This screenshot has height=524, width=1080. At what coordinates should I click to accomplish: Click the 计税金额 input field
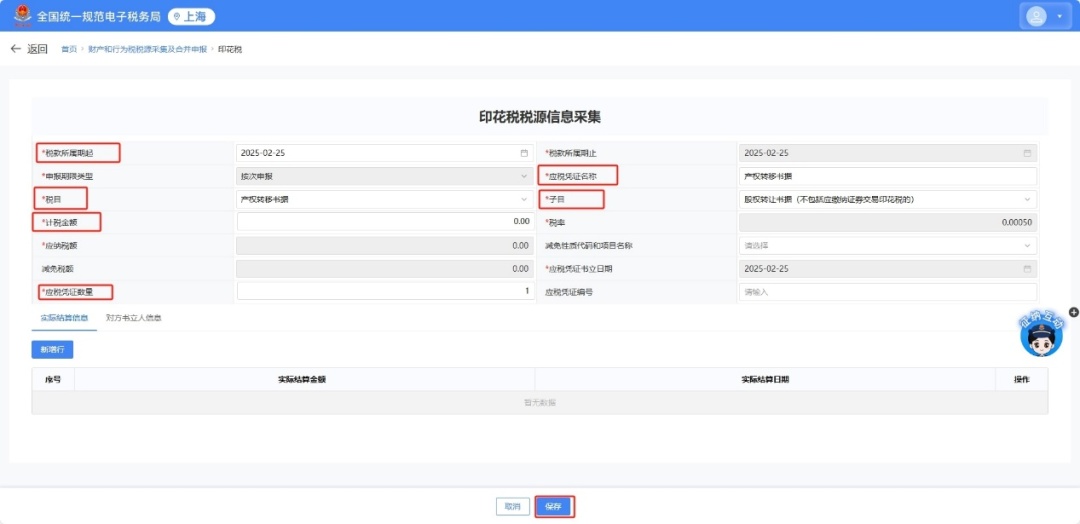(384, 222)
